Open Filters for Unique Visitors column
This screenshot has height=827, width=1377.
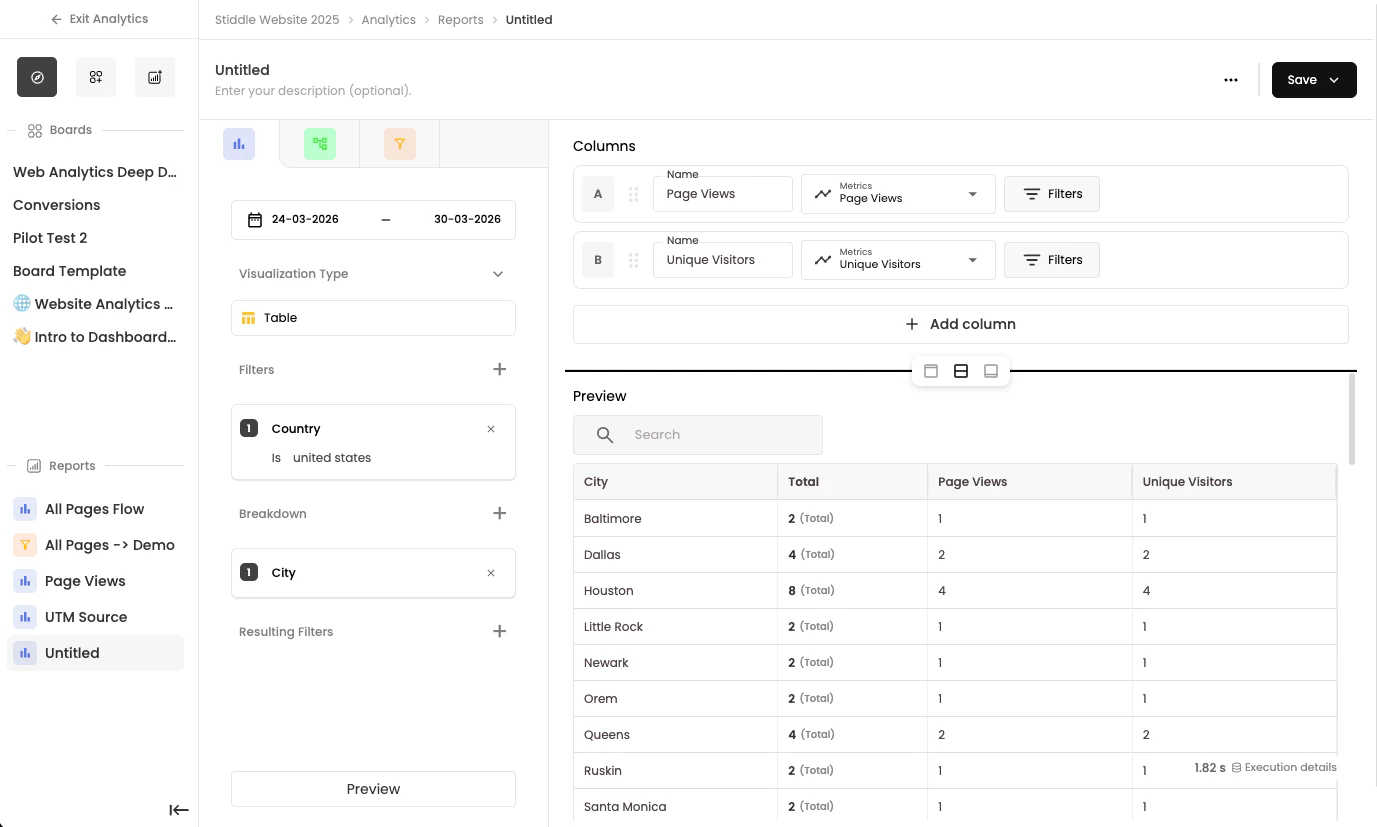(1051, 260)
